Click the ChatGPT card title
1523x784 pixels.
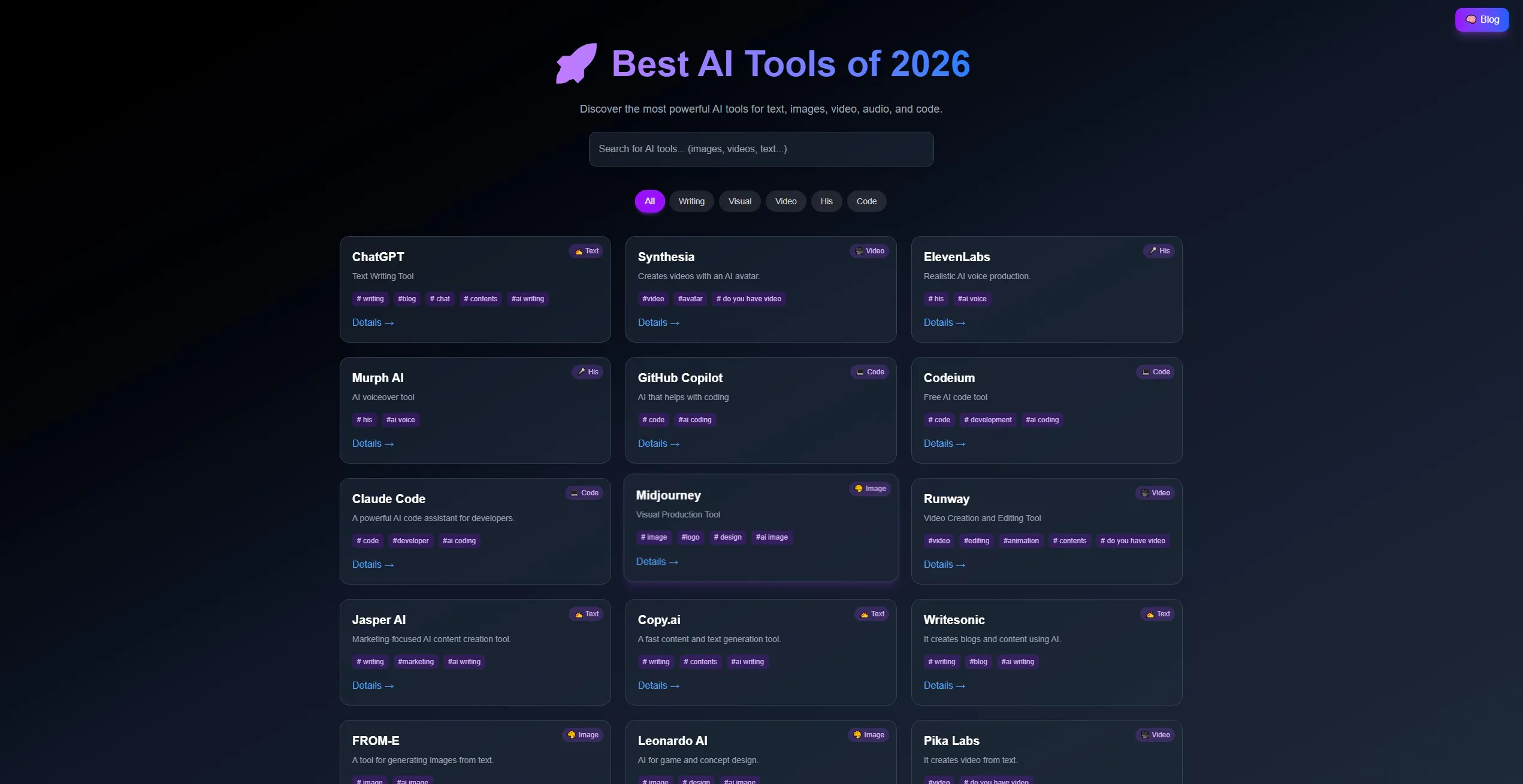click(x=378, y=257)
